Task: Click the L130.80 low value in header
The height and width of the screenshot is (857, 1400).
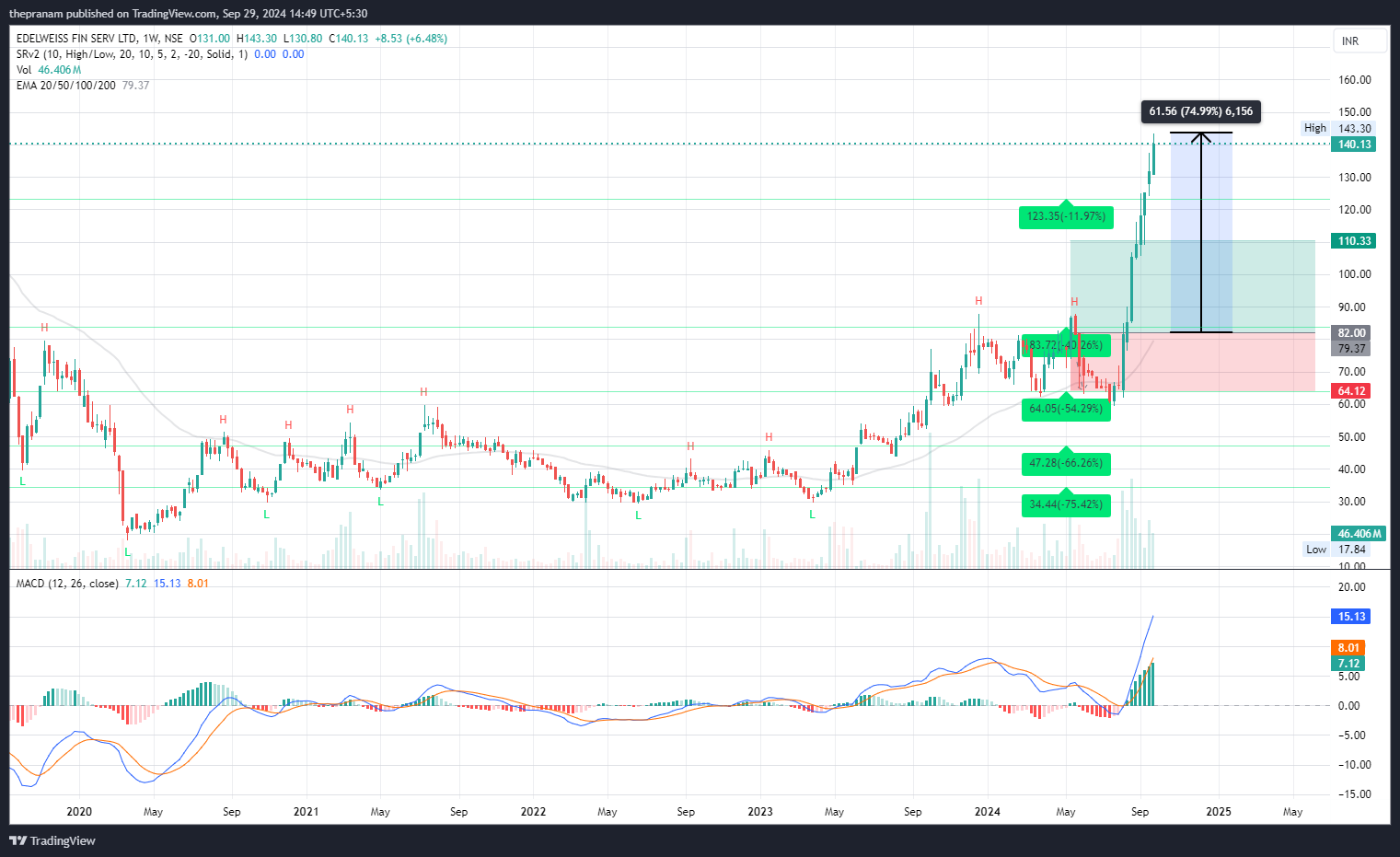Action: pyautogui.click(x=303, y=39)
